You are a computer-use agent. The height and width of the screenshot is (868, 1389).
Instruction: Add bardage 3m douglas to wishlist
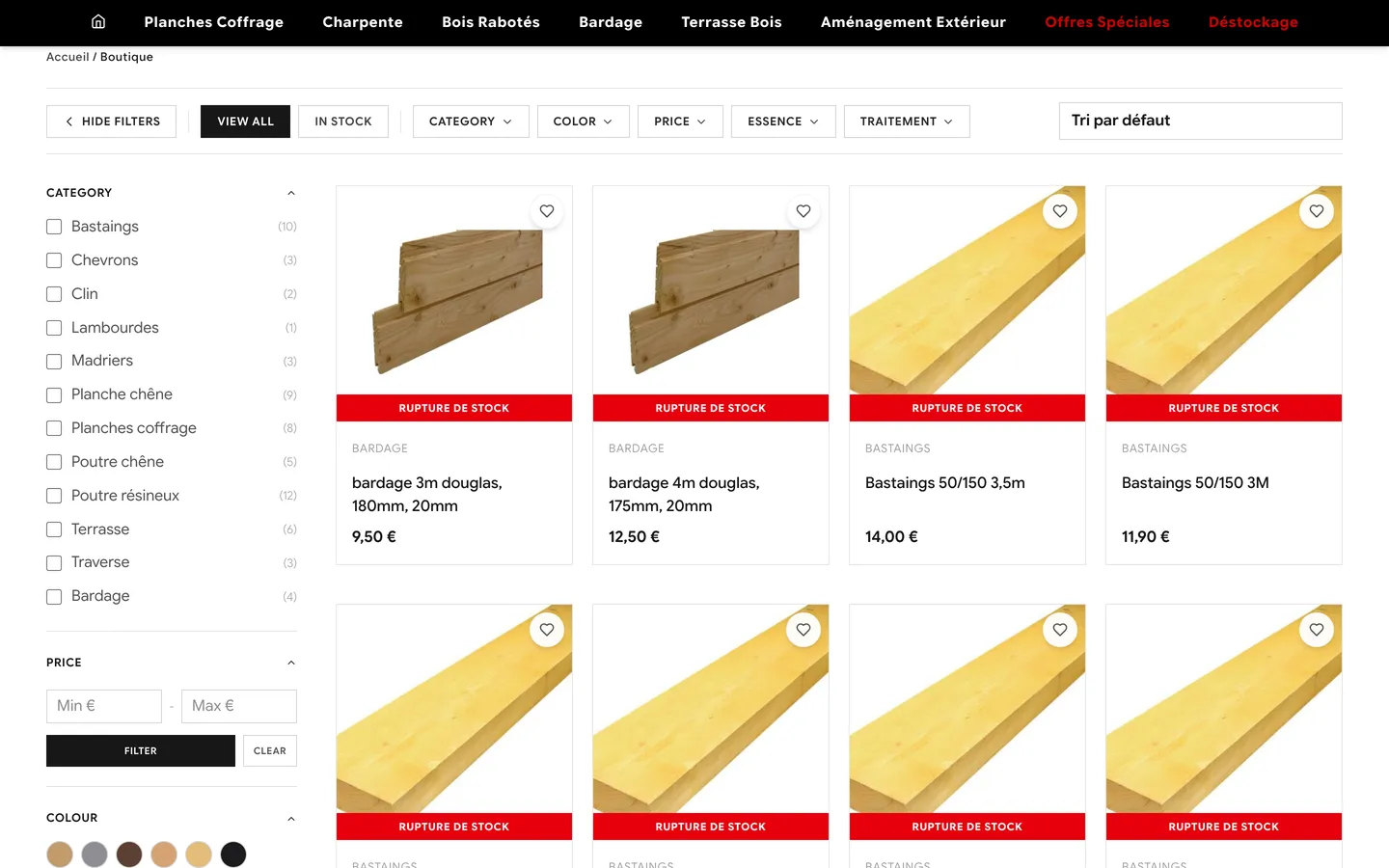click(547, 211)
